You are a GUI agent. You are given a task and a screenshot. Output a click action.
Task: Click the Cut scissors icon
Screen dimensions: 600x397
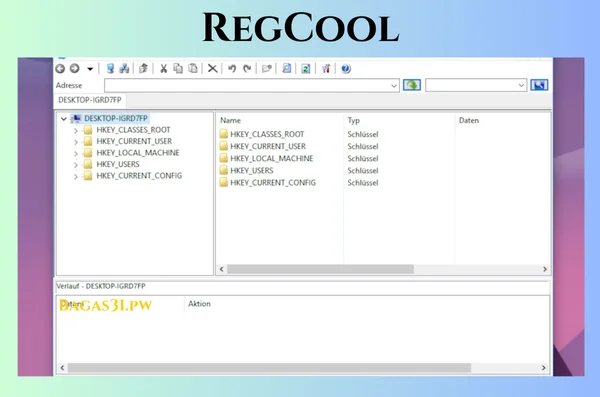click(x=163, y=69)
